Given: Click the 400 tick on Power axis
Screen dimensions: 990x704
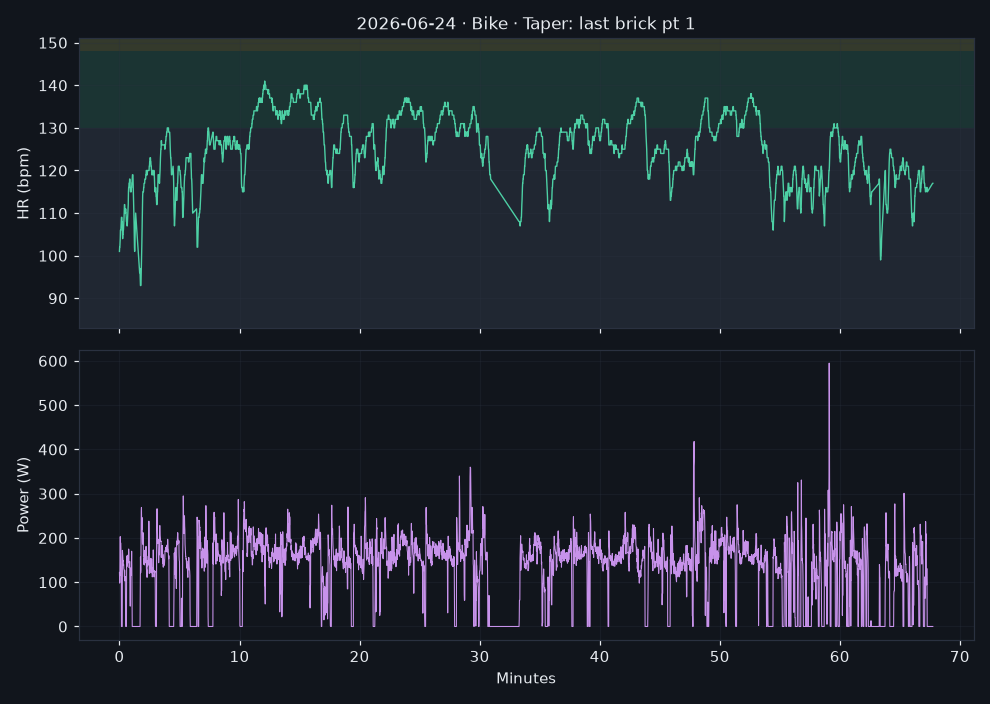Looking at the screenshot, I should tap(53, 450).
